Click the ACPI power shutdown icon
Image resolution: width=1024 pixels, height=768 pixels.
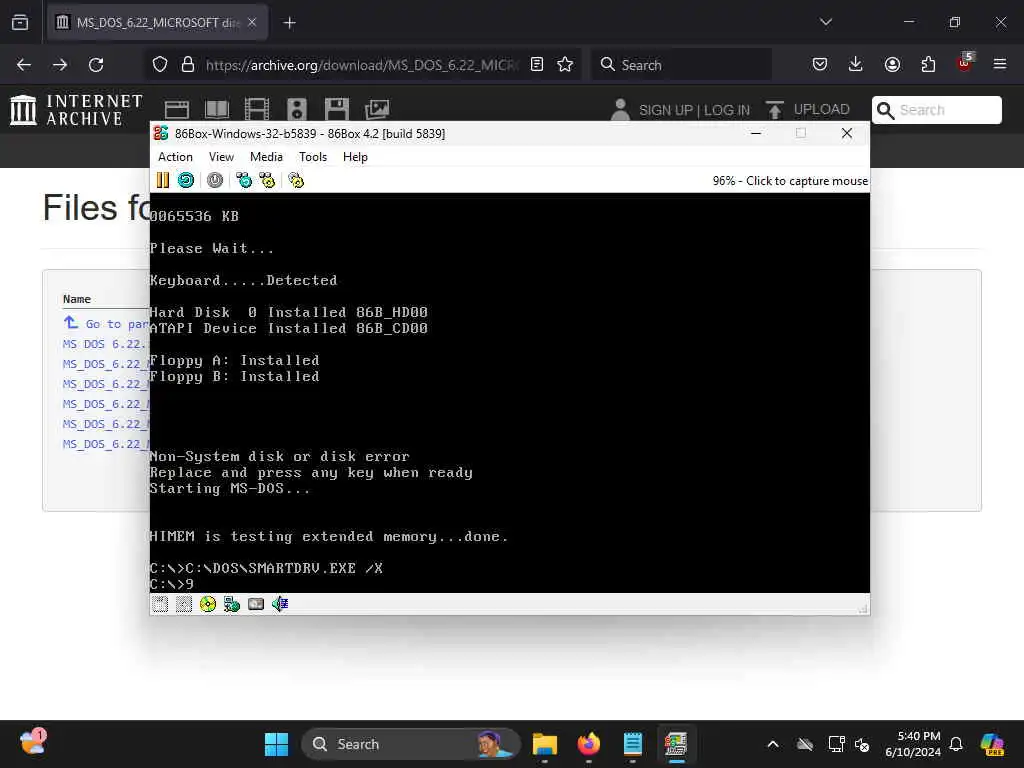[215, 180]
